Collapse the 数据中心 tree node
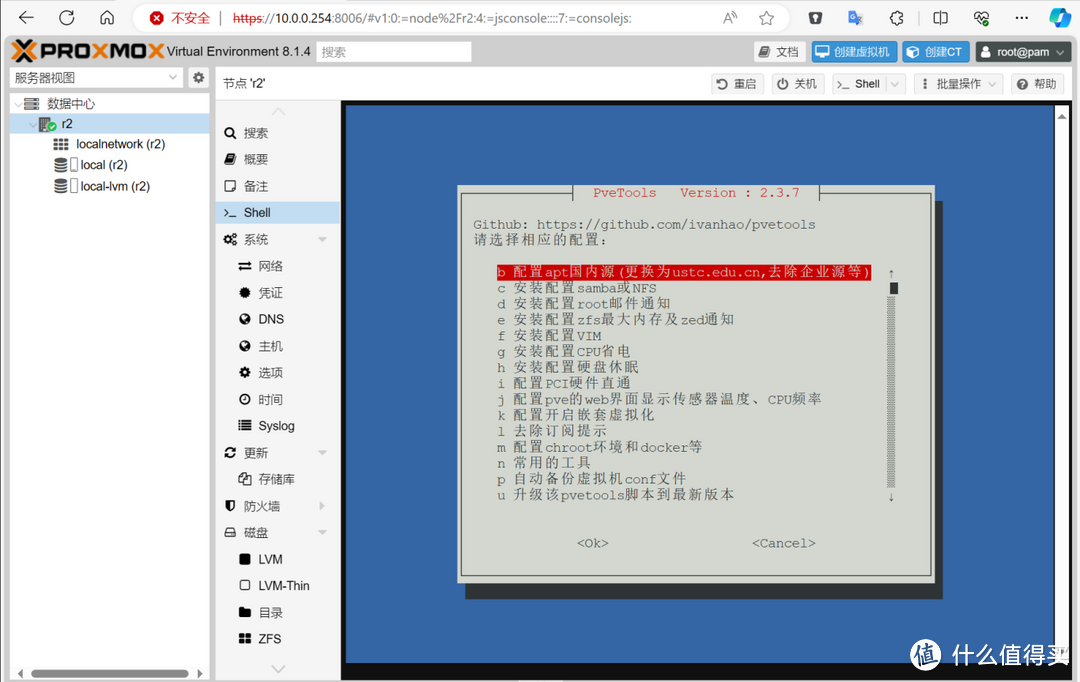 17,104
